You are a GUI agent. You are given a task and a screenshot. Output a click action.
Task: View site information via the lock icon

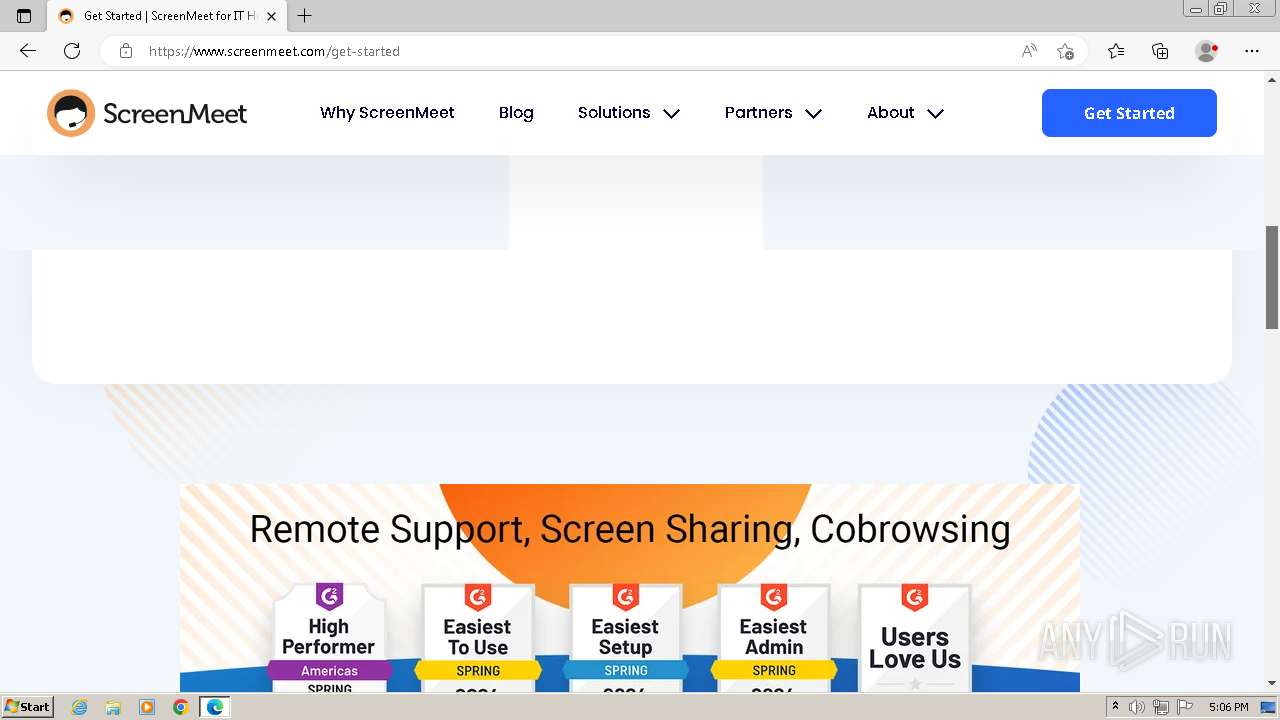pyautogui.click(x=126, y=51)
